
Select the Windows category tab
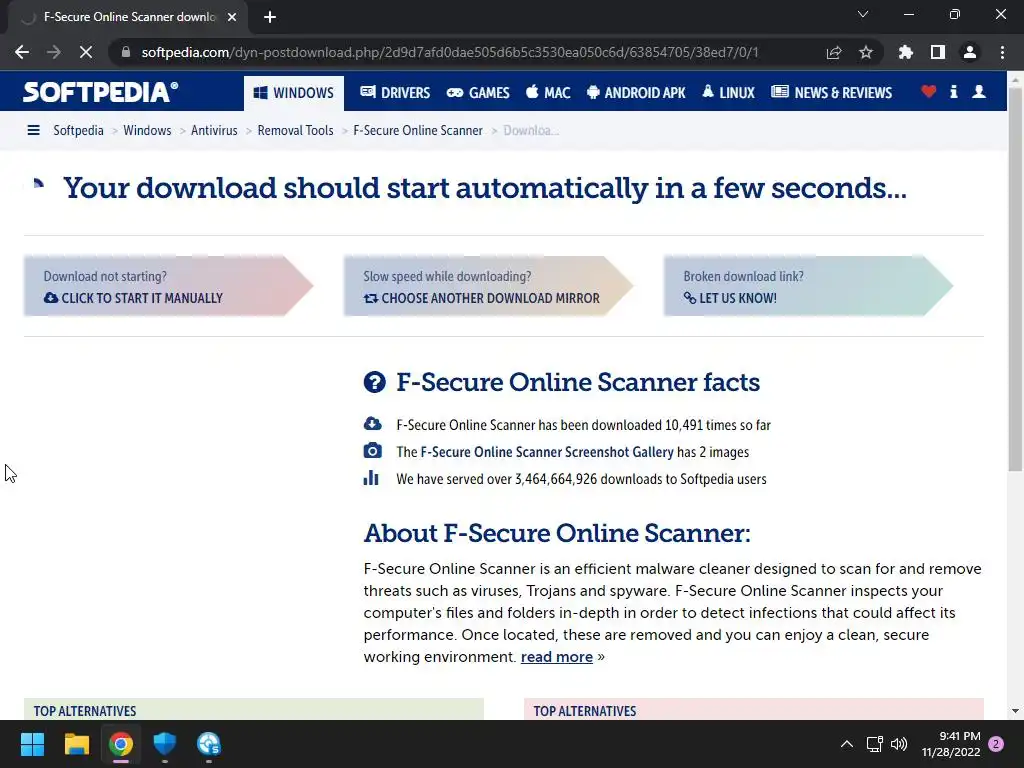click(294, 93)
